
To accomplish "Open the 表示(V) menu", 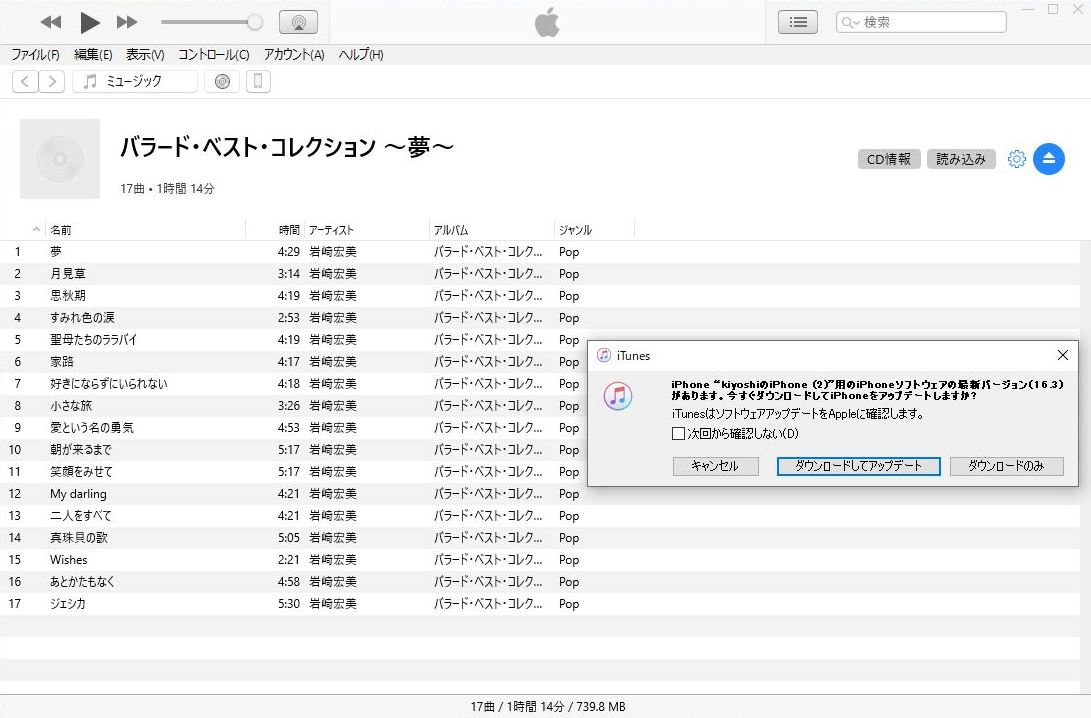I will coord(145,54).
